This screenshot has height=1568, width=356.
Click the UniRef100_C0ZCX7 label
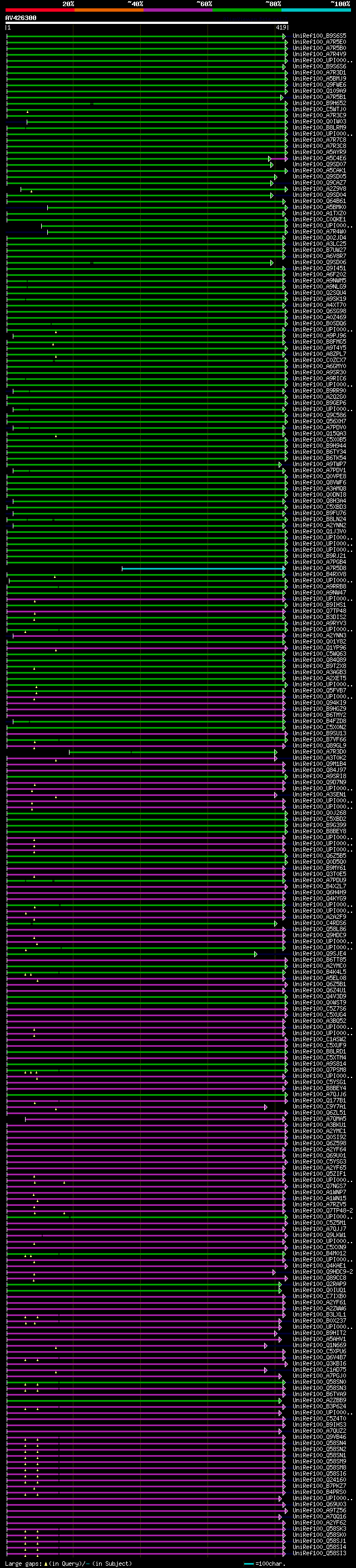pos(319,360)
